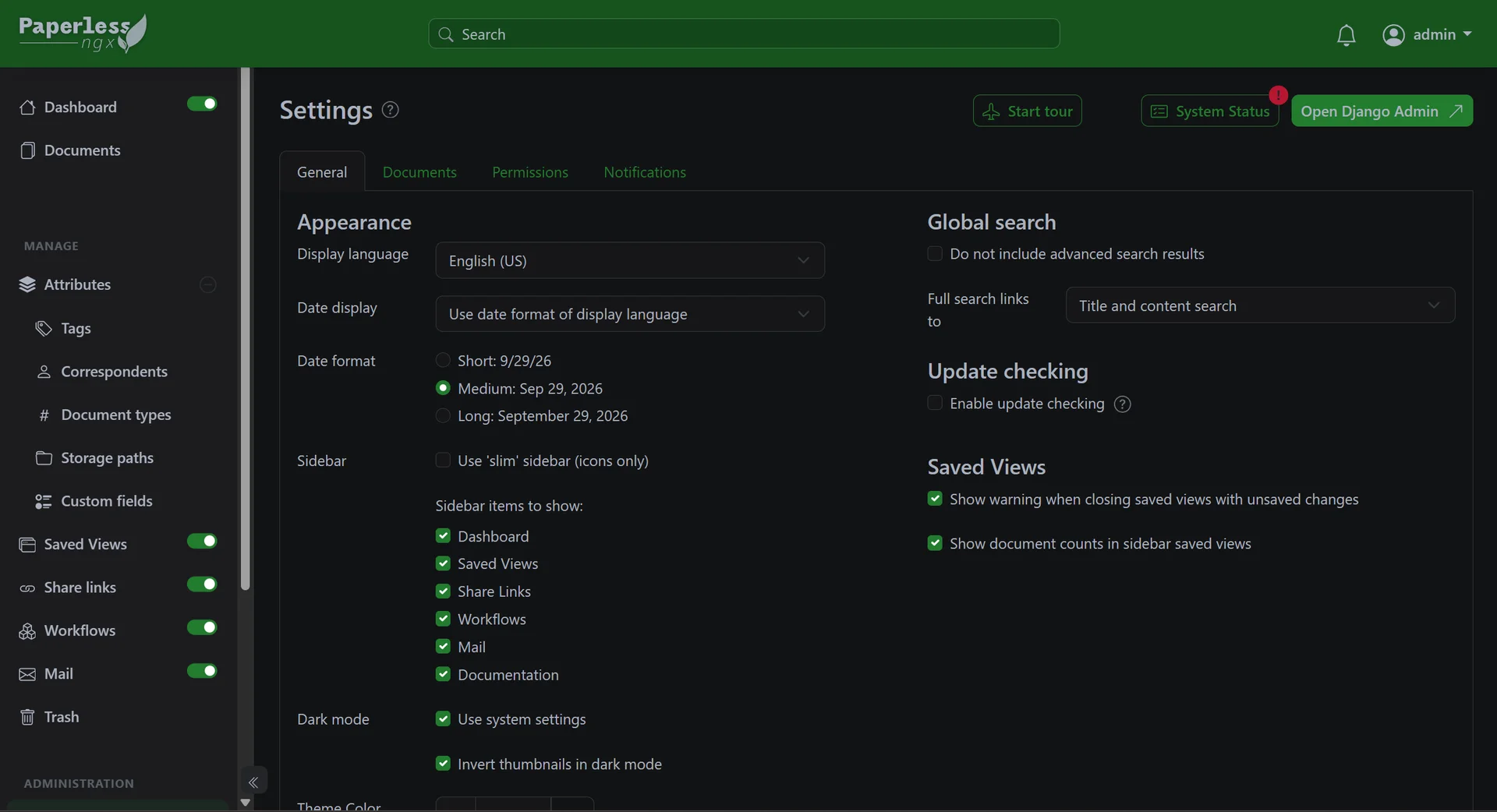
Task: Toggle the Share links sidebar switch
Action: (x=202, y=584)
